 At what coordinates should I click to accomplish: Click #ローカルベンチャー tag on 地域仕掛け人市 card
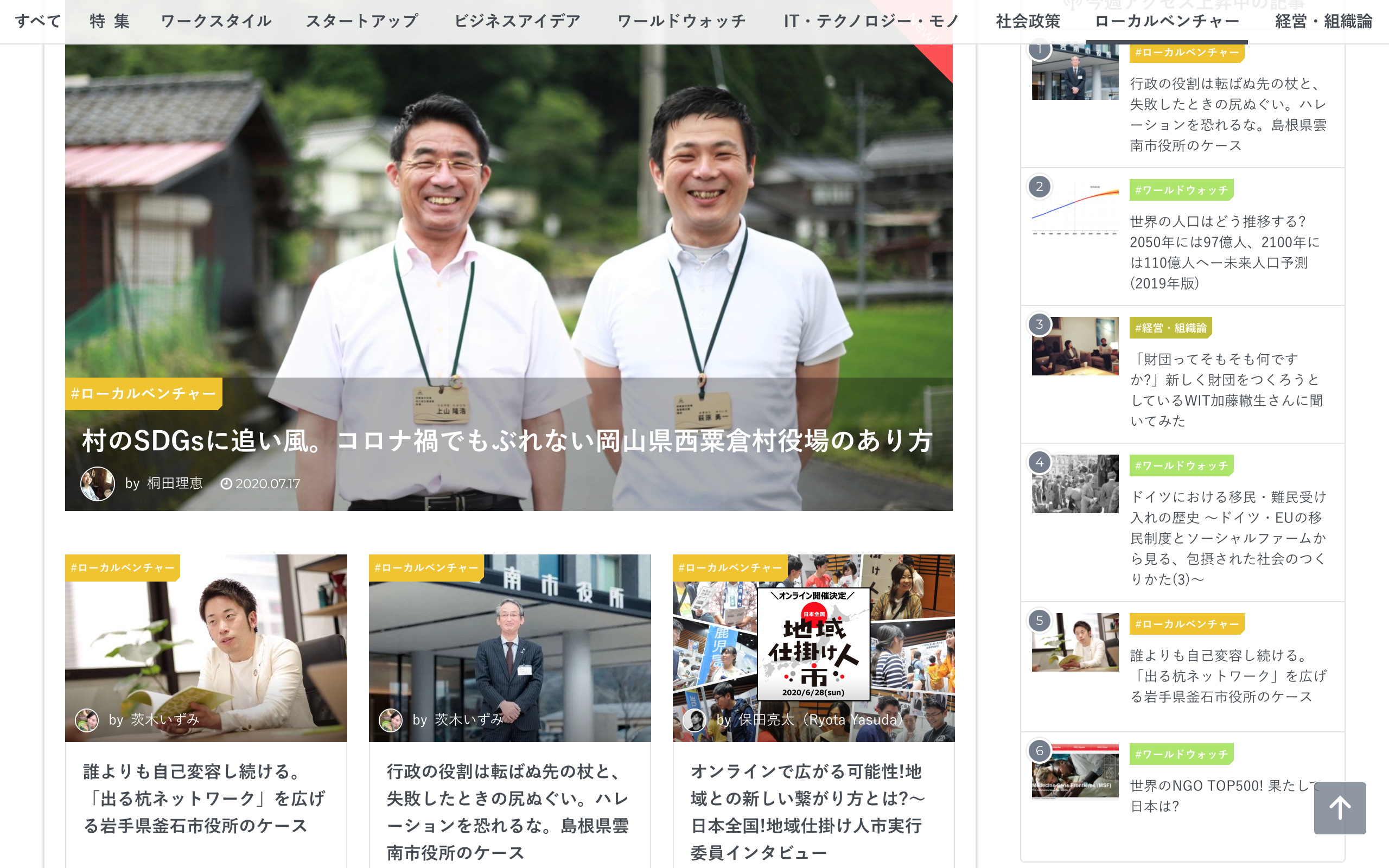(x=730, y=568)
